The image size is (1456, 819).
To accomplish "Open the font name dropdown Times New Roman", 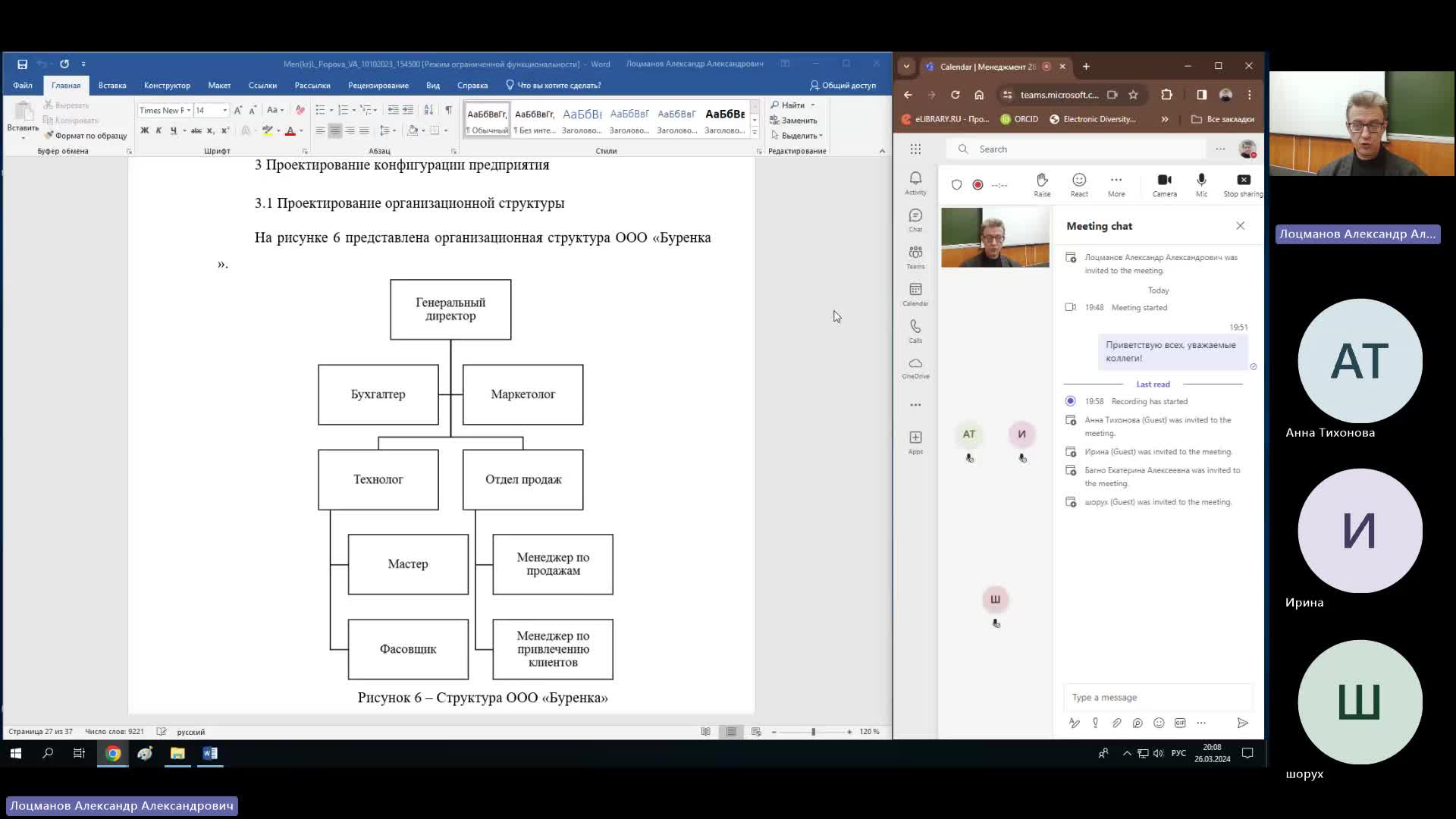I will pyautogui.click(x=188, y=111).
